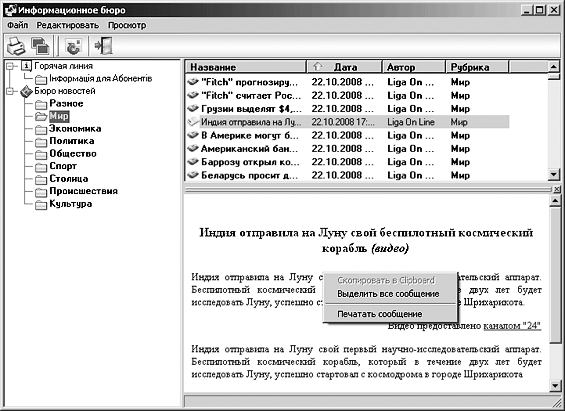
Task: Click the folder icon next to Экономика
Action: pyautogui.click(x=41, y=130)
